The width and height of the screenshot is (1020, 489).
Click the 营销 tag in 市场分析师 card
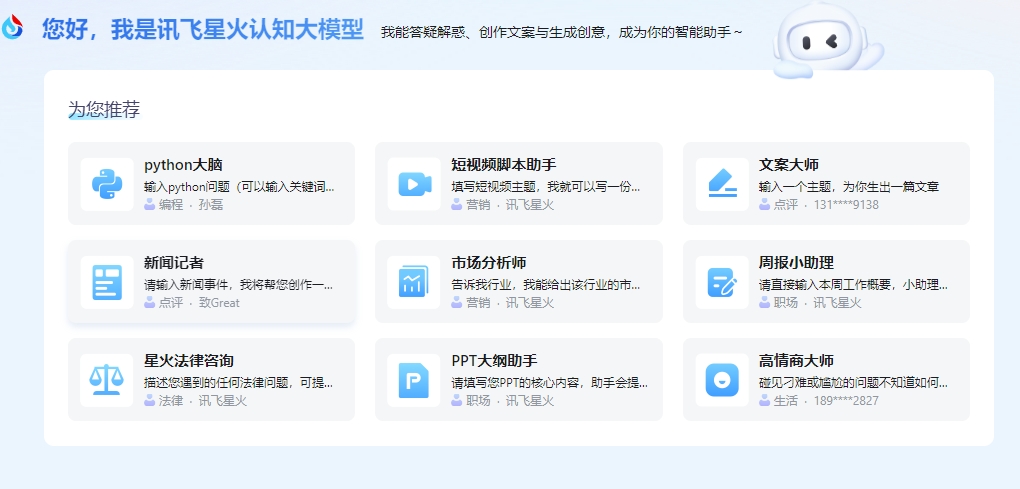pyautogui.click(x=478, y=303)
